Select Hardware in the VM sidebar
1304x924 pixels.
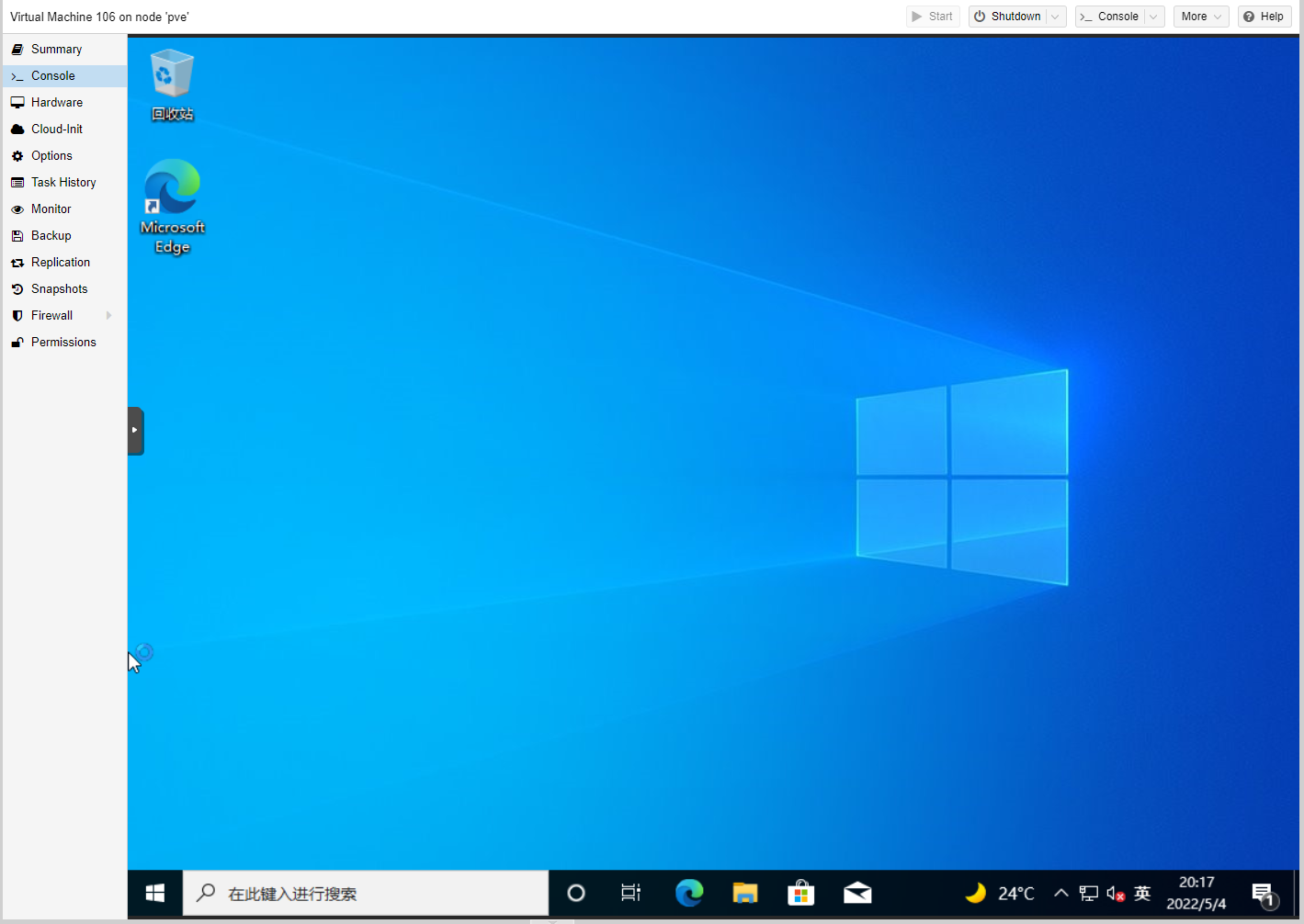(x=57, y=103)
